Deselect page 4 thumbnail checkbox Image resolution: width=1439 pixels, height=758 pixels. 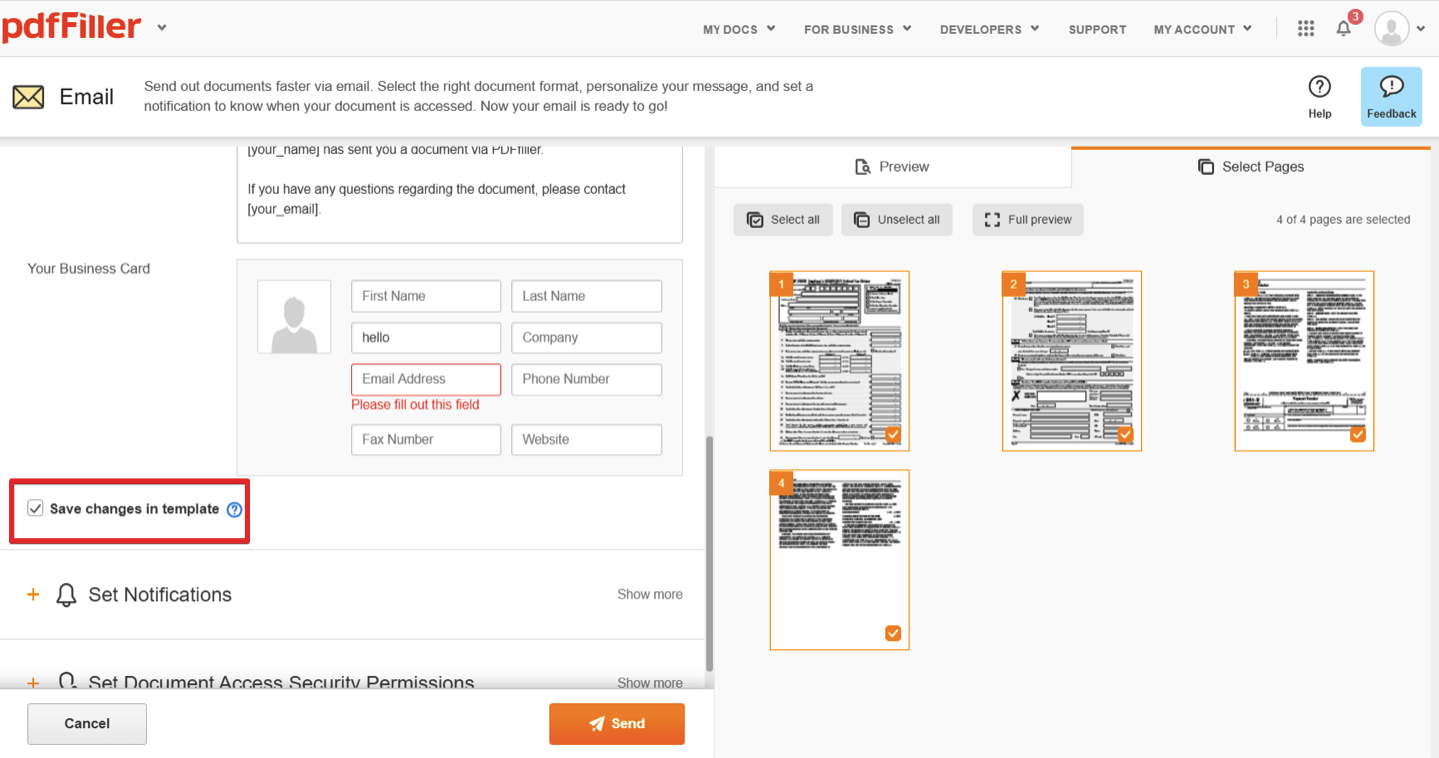click(893, 633)
